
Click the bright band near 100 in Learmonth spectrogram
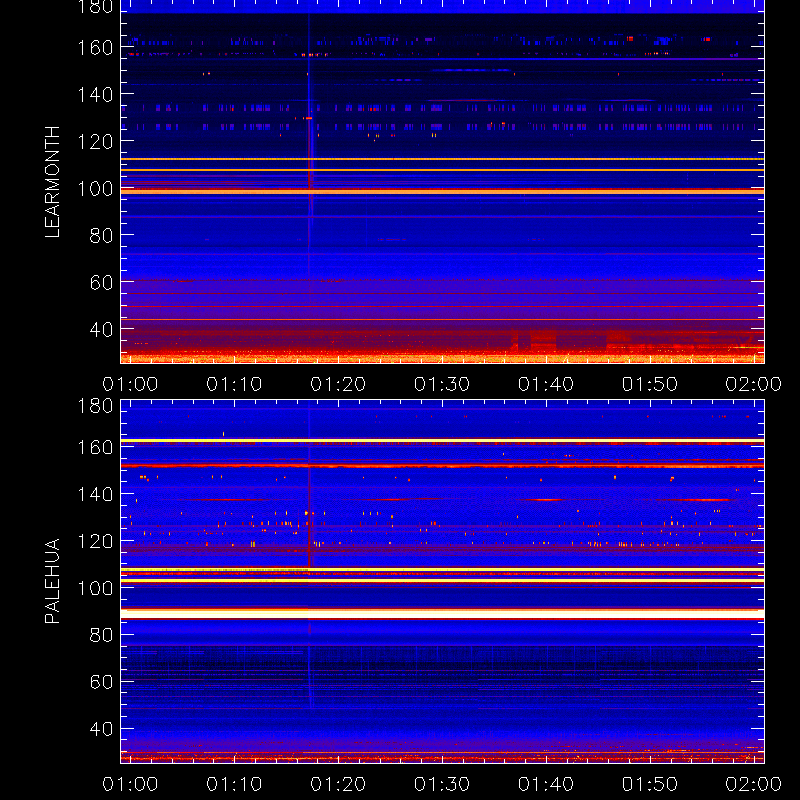(x=442, y=191)
